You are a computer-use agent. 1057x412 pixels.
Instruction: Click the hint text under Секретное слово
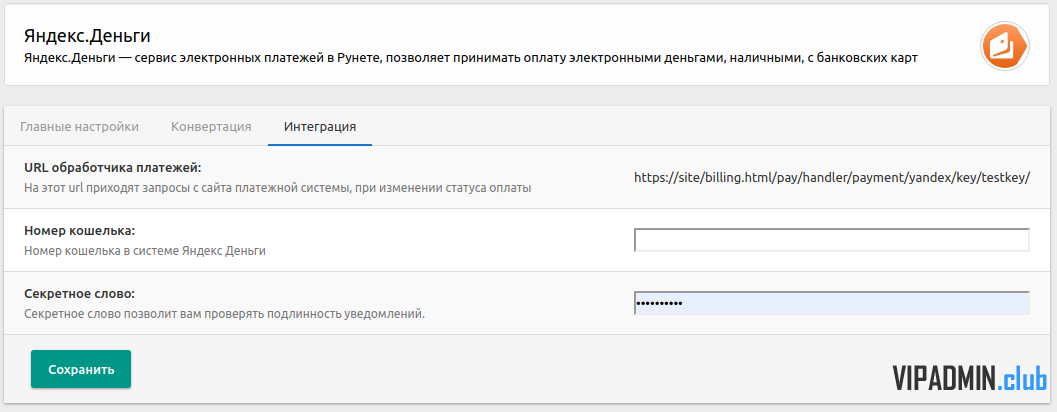point(224,314)
